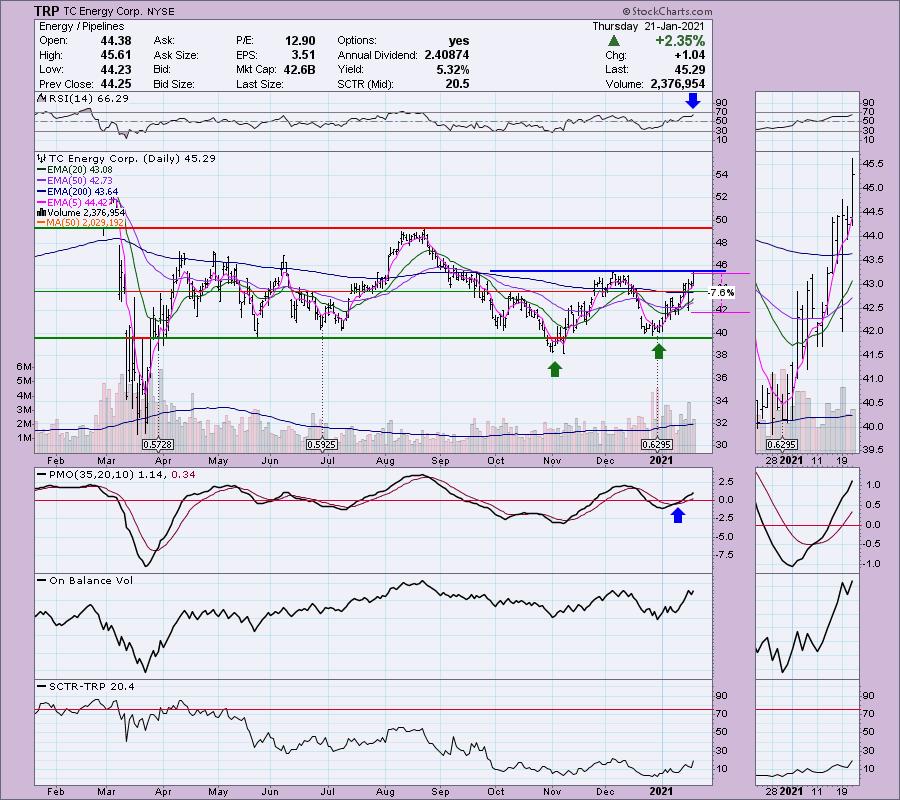Click the NYSE exchange label
The height and width of the screenshot is (800, 900).
tap(161, 11)
